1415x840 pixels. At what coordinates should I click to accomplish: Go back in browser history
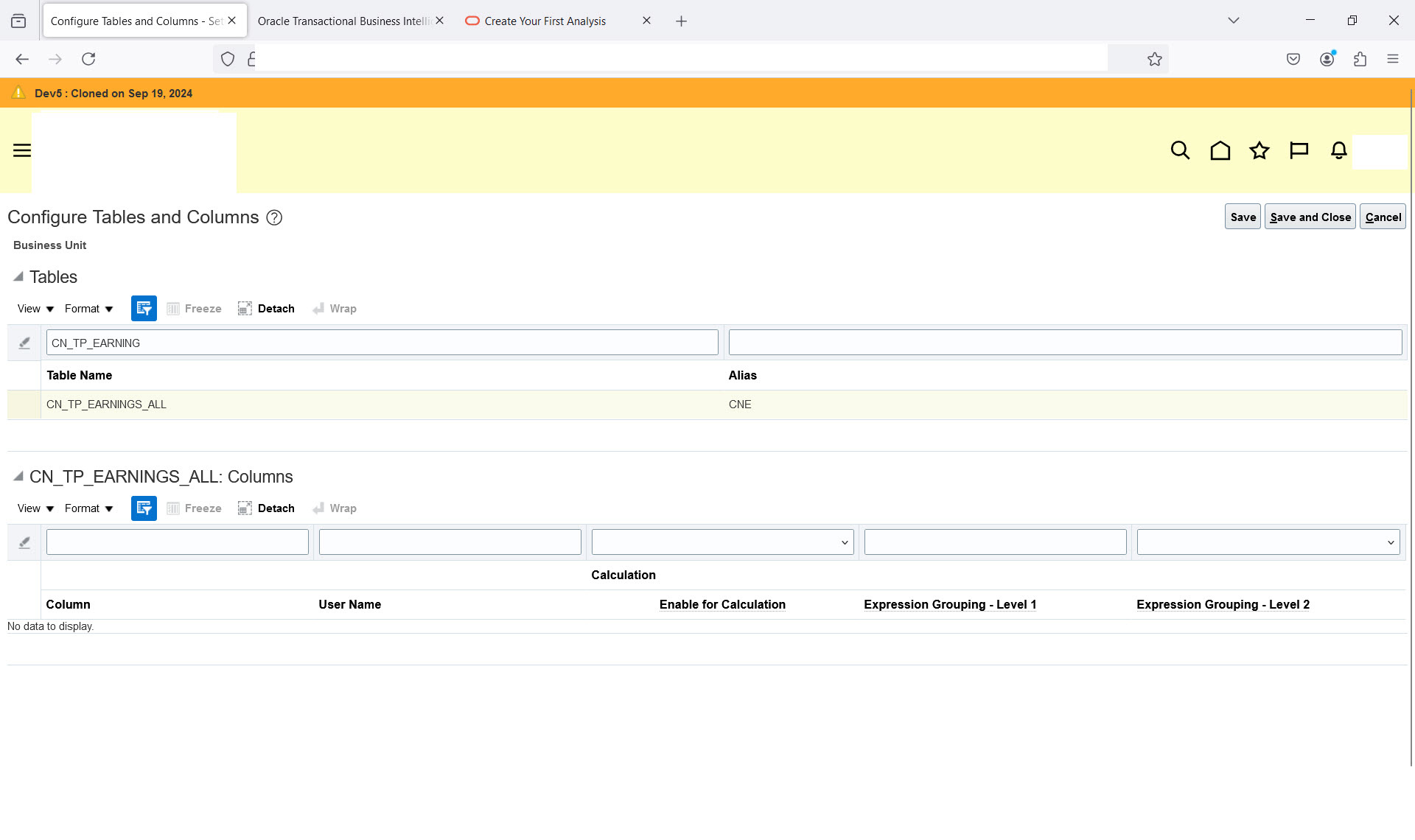[22, 59]
